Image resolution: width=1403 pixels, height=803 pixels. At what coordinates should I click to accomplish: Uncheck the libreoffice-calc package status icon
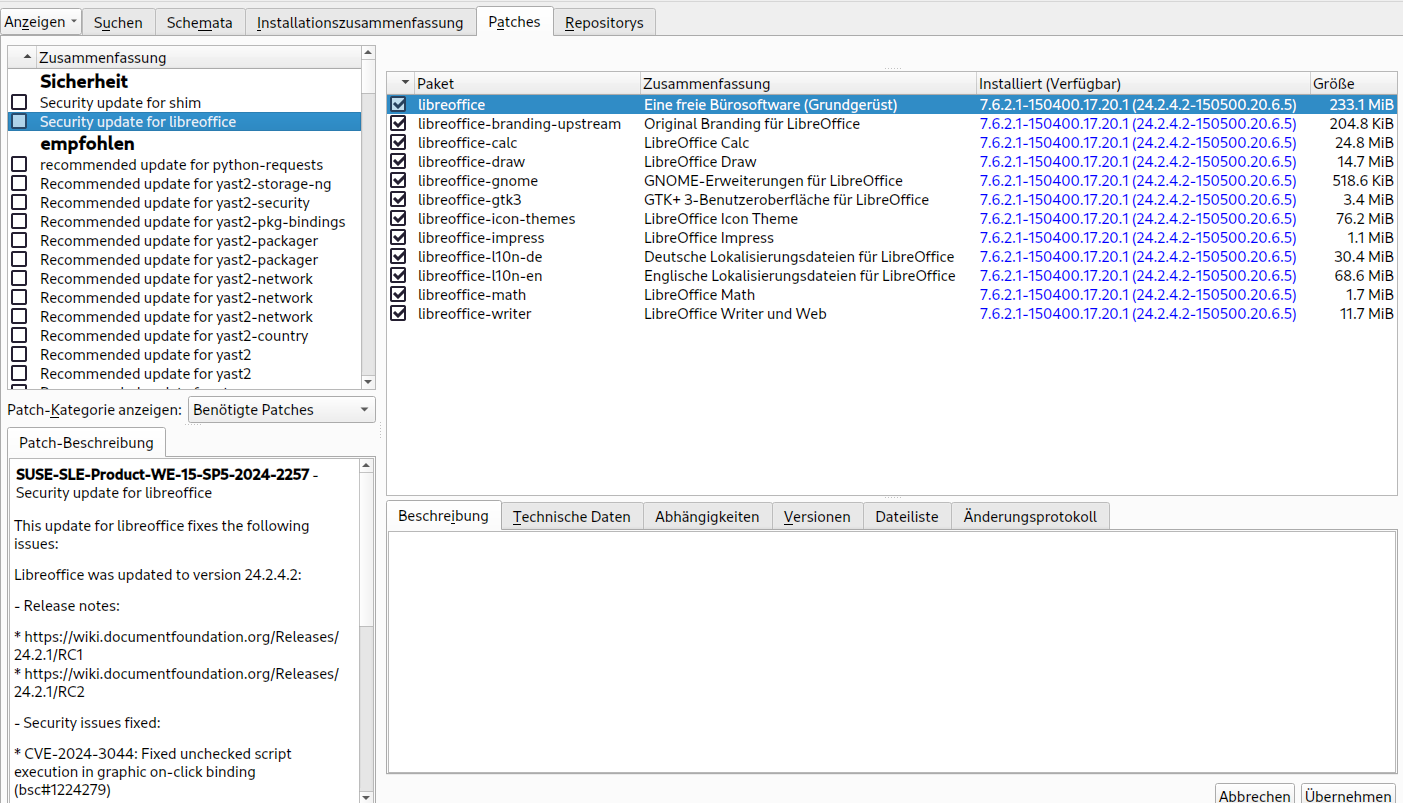(x=399, y=143)
